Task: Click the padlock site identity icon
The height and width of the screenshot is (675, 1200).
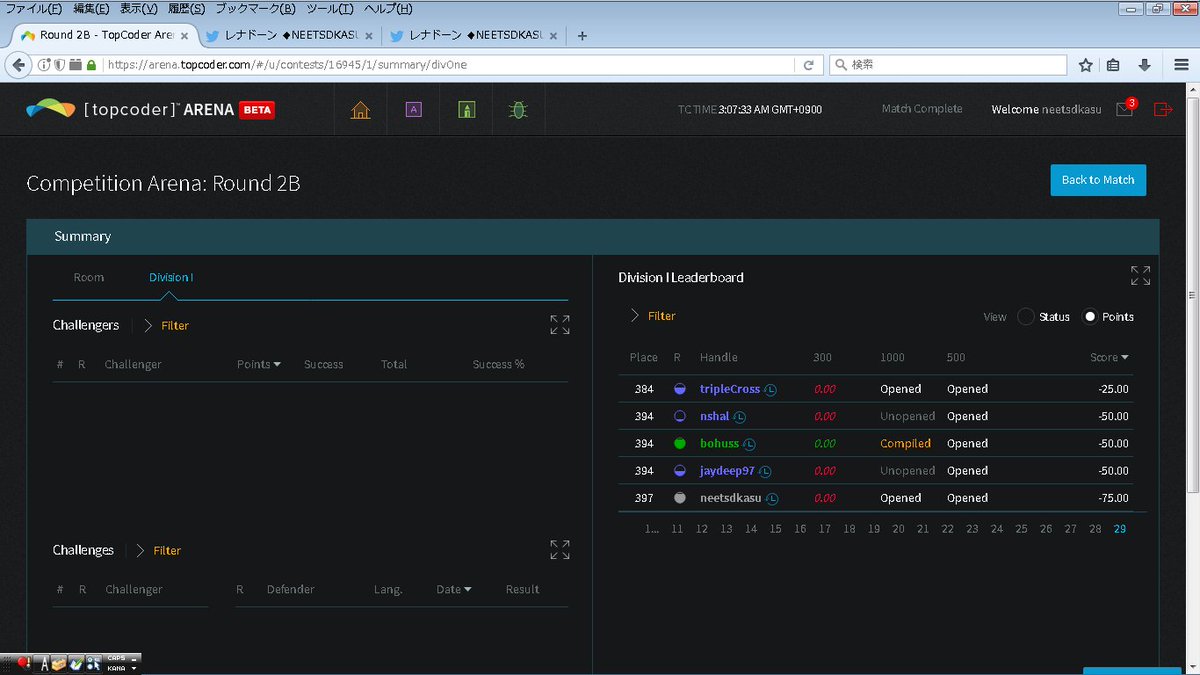Action: [91, 65]
